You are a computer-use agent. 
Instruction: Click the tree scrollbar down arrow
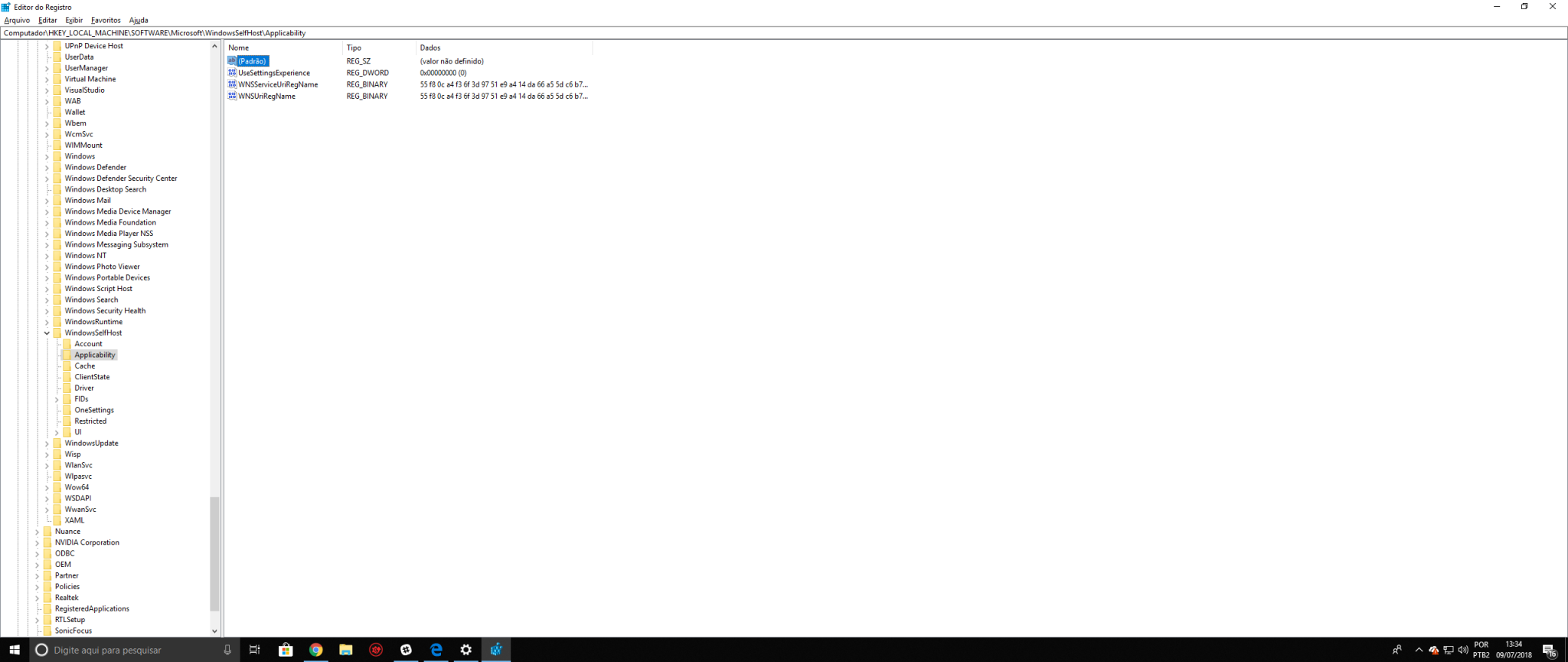tap(214, 631)
